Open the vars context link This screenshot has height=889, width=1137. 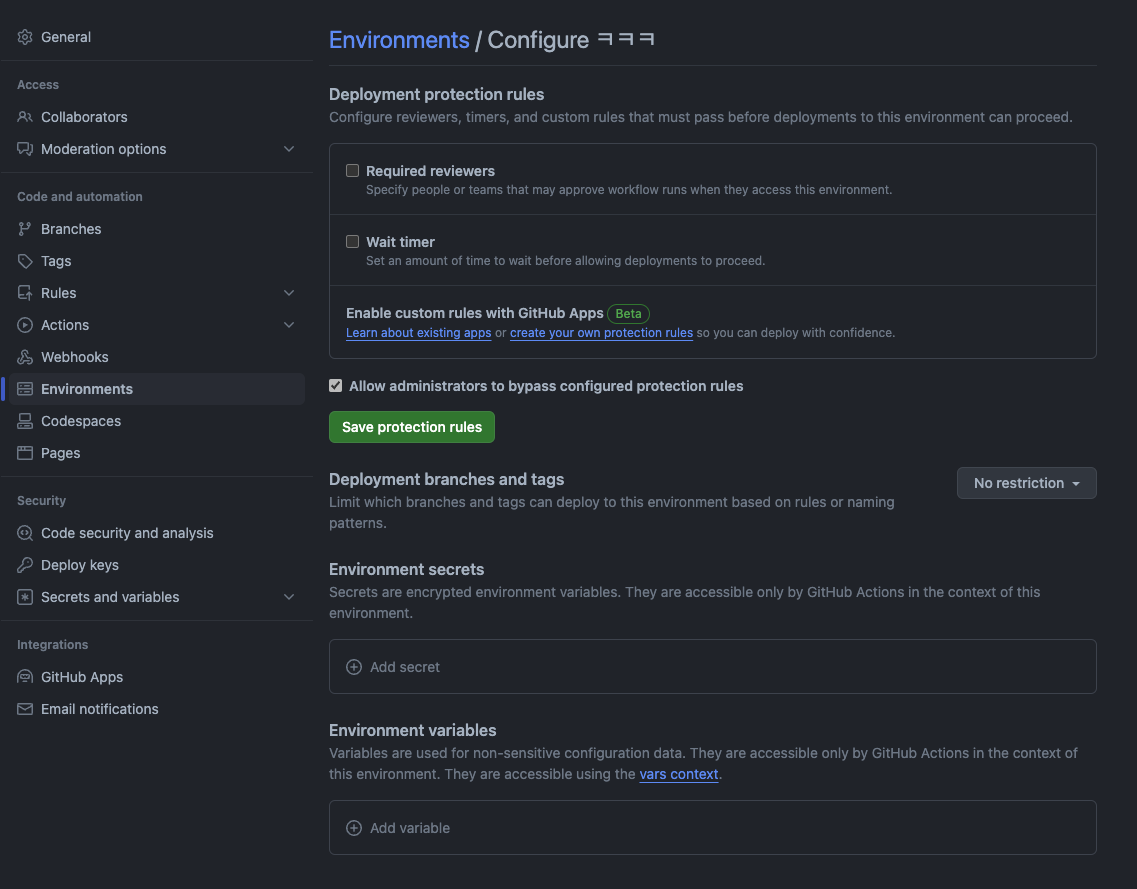tap(679, 774)
